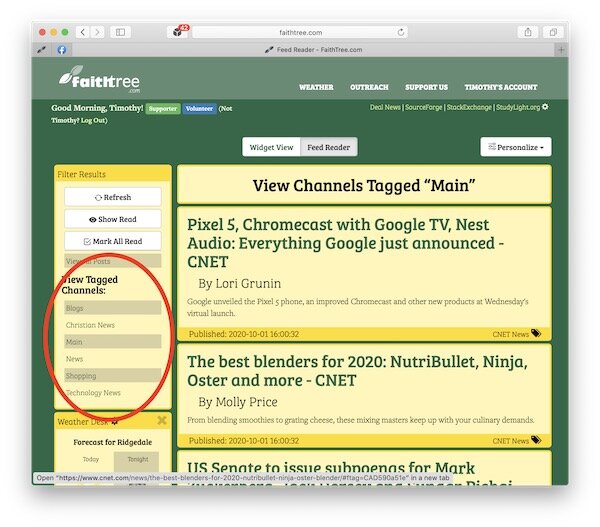Click the By Molly Price byline
This screenshot has height=527, width=600.
tap(238, 402)
